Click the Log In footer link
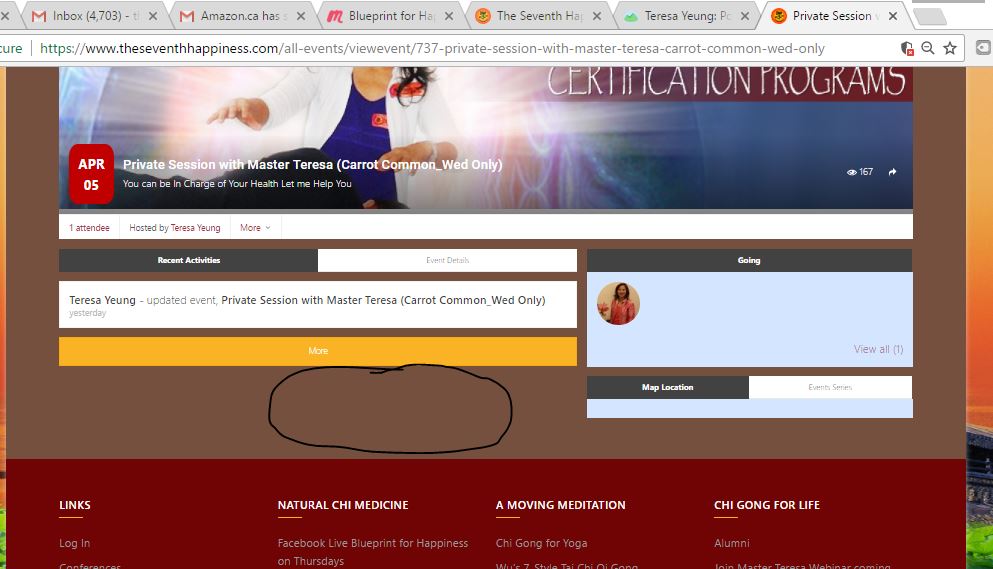This screenshot has width=993, height=569. [x=75, y=543]
